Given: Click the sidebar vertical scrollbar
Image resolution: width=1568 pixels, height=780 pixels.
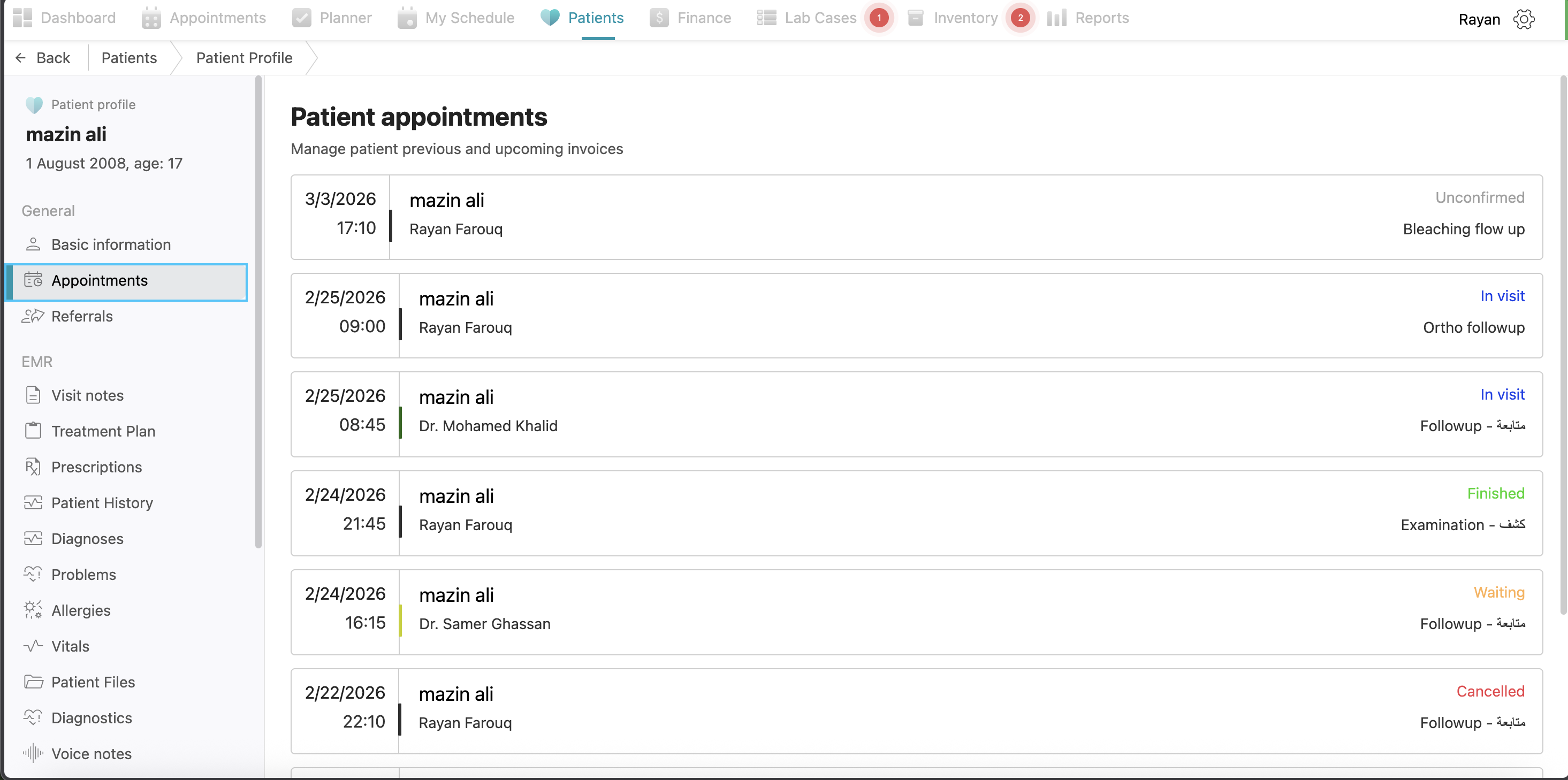Looking at the screenshot, I should click(x=258, y=310).
